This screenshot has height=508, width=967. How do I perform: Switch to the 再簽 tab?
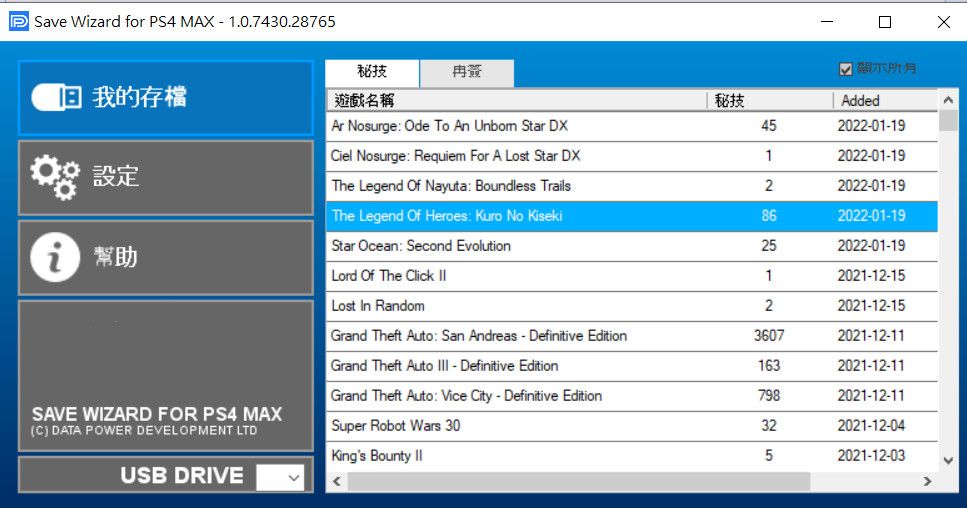(x=467, y=73)
